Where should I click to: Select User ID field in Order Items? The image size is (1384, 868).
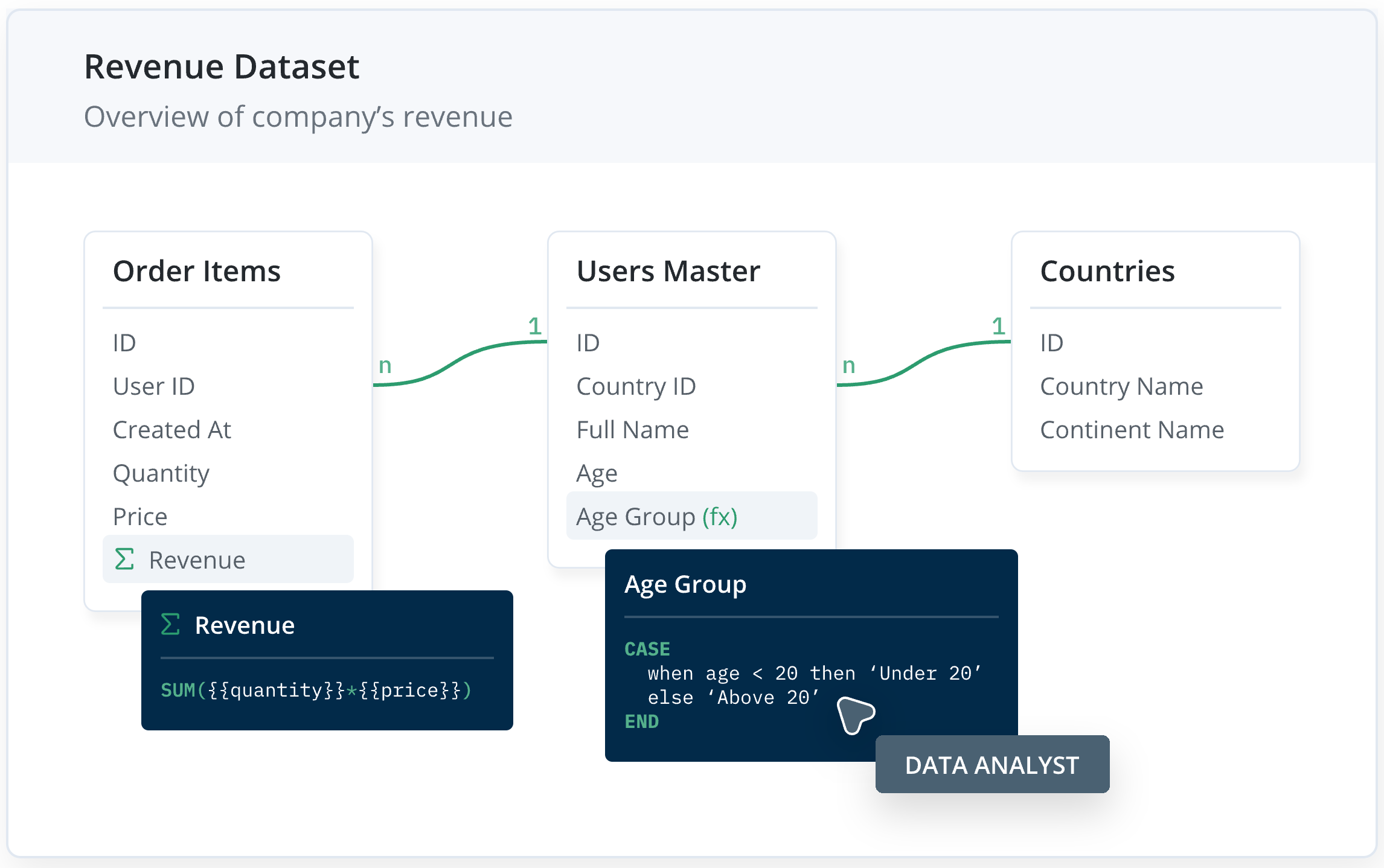154,386
